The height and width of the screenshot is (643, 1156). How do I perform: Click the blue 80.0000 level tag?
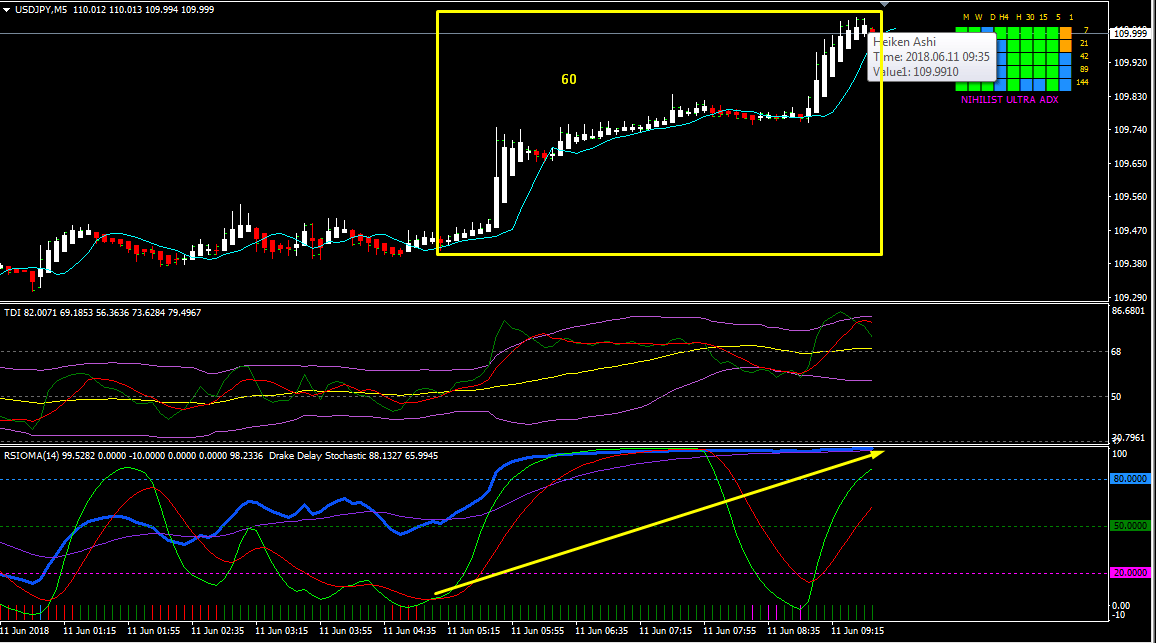click(x=1130, y=479)
